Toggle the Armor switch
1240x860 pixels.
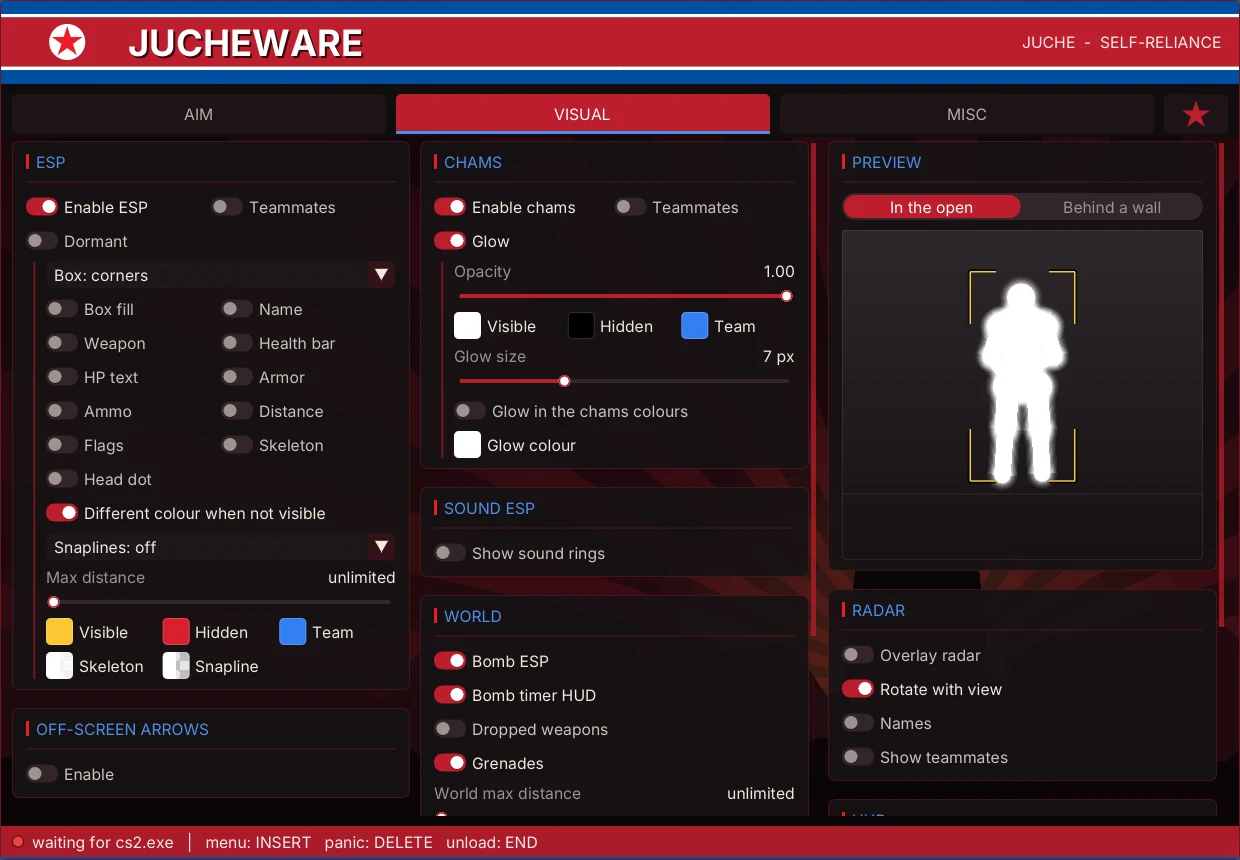click(x=237, y=377)
